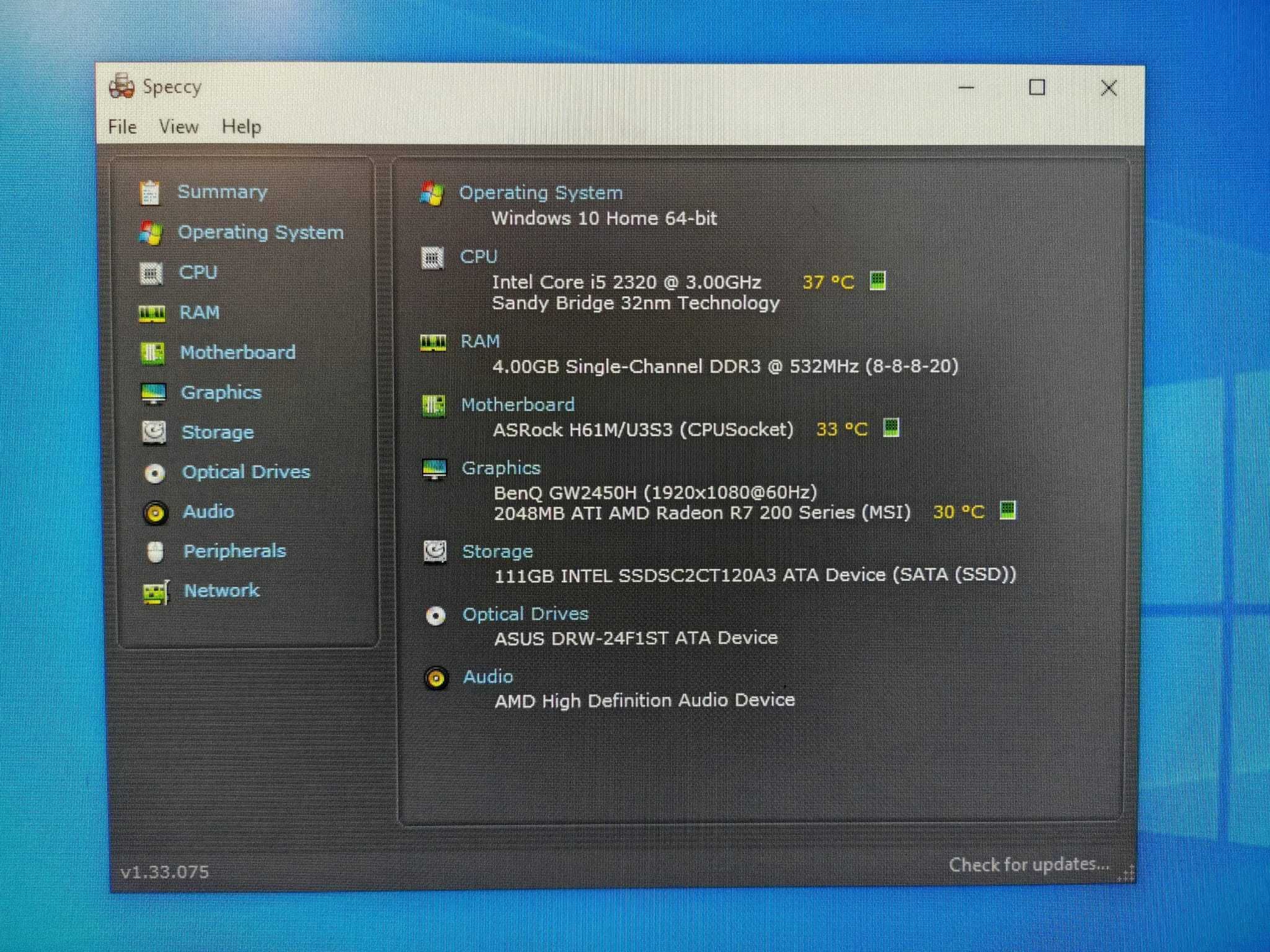The width and height of the screenshot is (1270, 952).
Task: Click the Peripherals mouse icon in sidebar
Action: [x=155, y=552]
